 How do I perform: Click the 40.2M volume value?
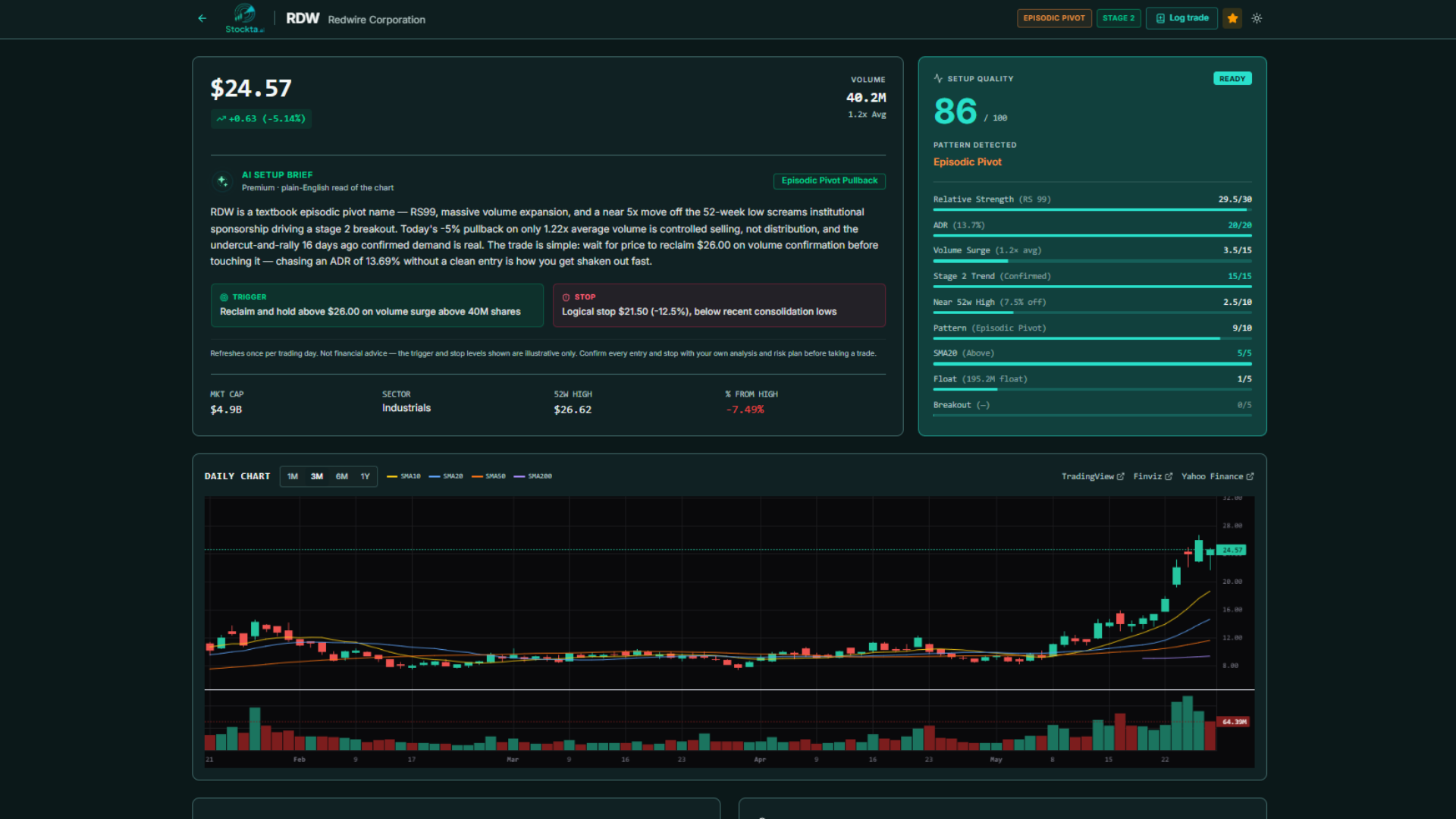point(866,98)
